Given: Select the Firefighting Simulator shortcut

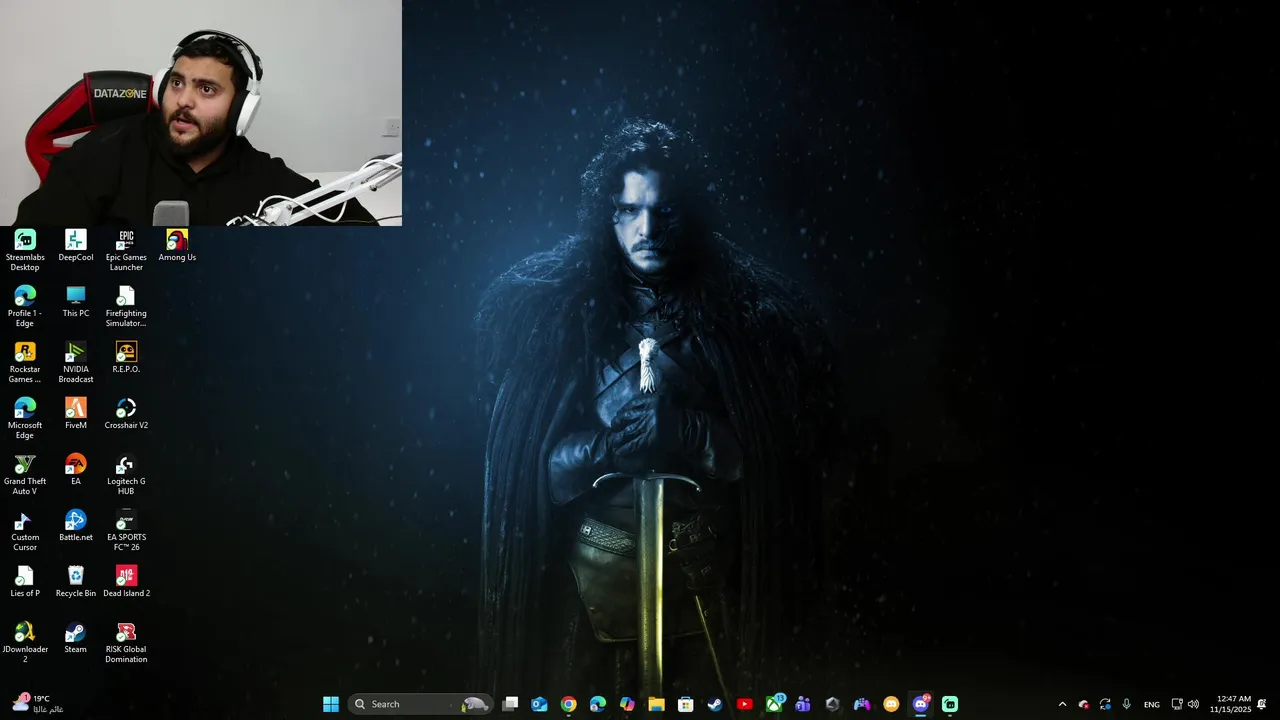Looking at the screenshot, I should (x=126, y=306).
